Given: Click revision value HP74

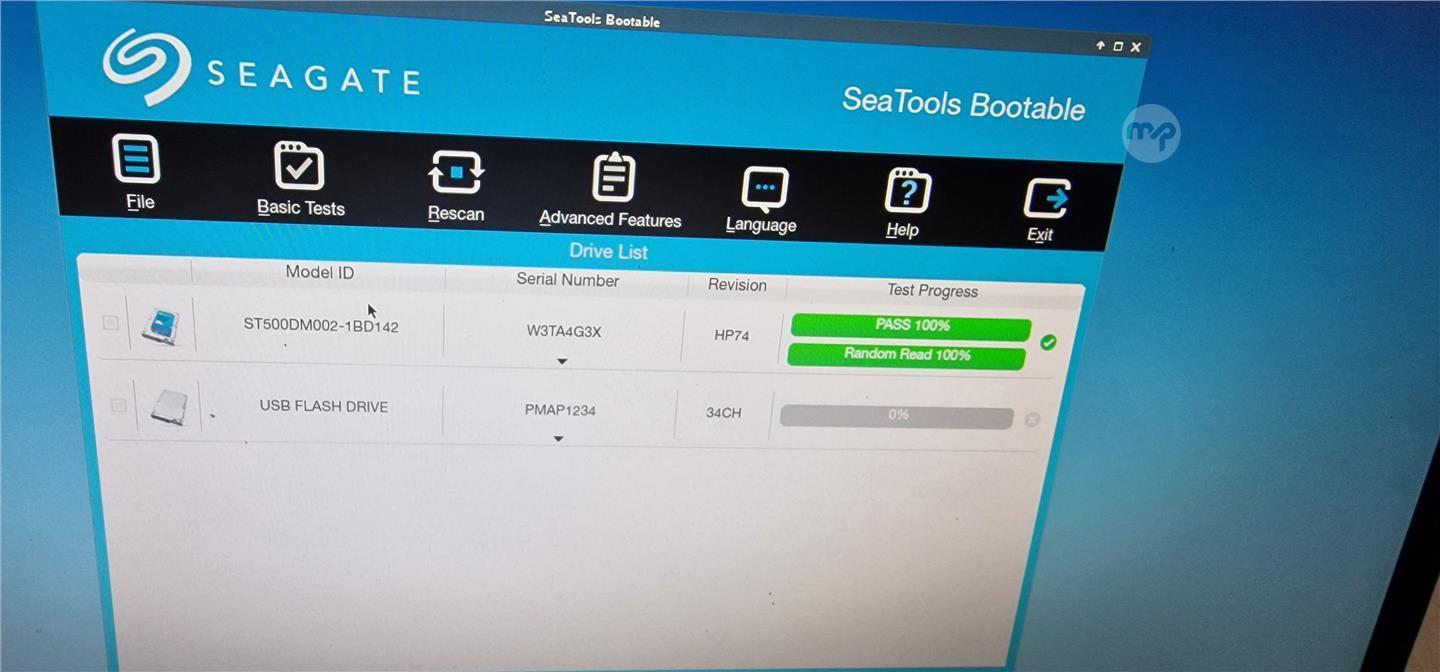Looking at the screenshot, I should (x=731, y=335).
